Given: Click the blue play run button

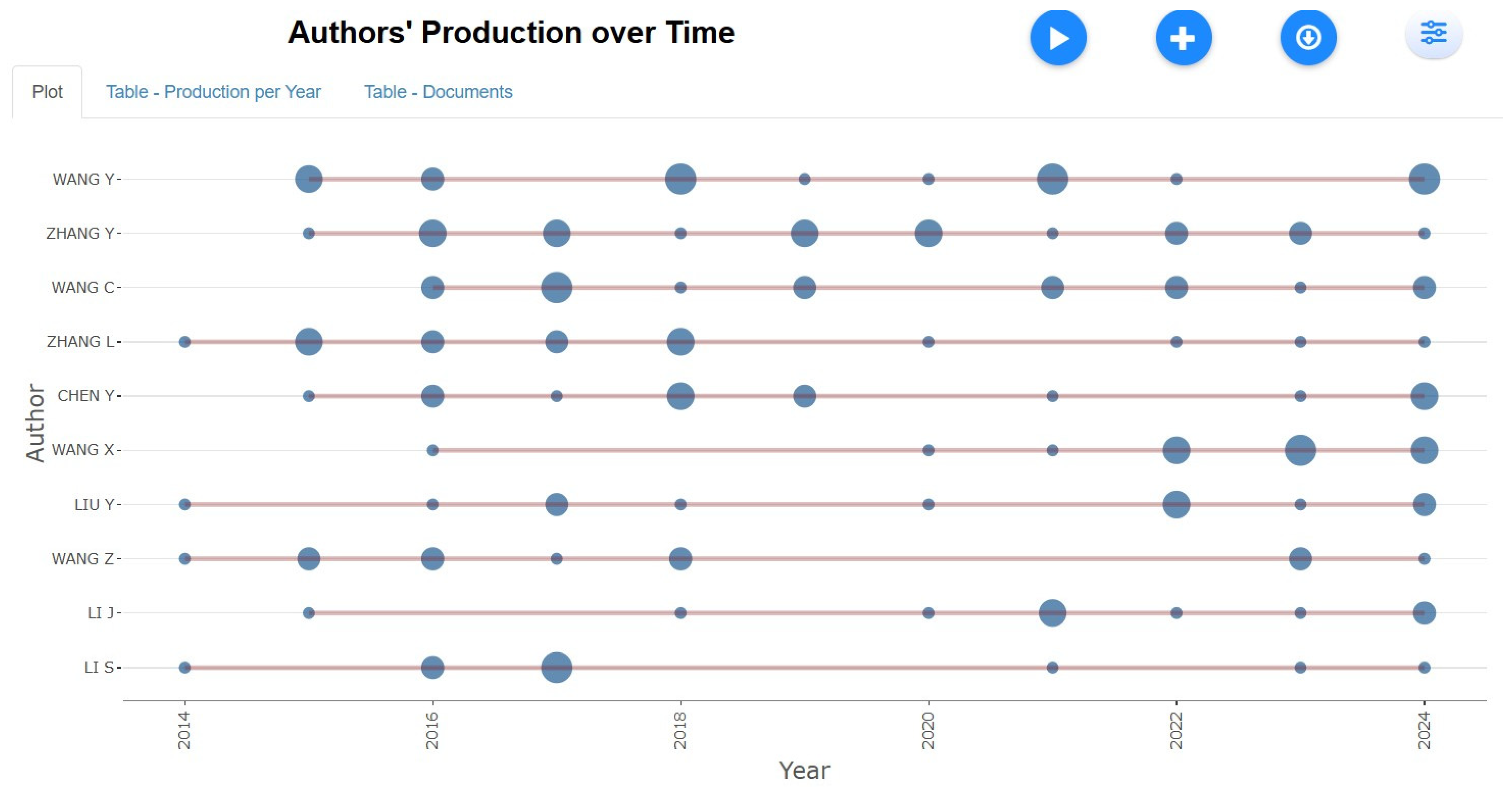Looking at the screenshot, I should (x=1058, y=38).
